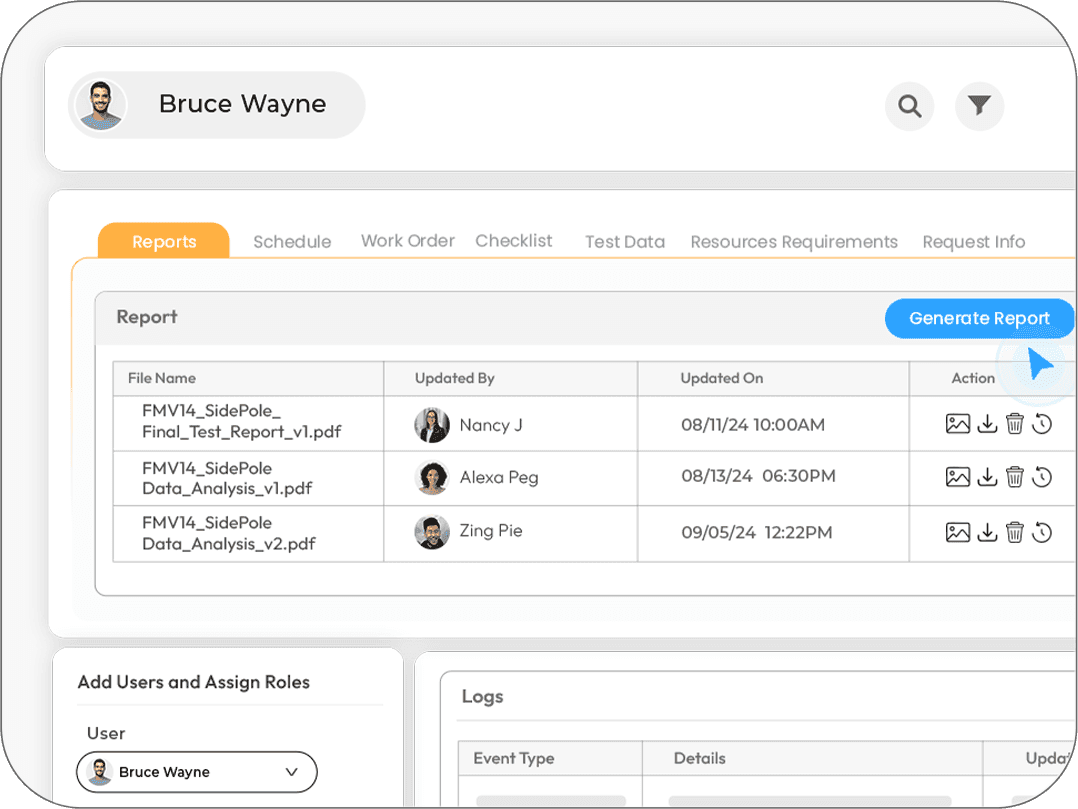Show version history for Data_Analysis_v2.pdf
The height and width of the screenshot is (809, 1078).
tap(1042, 532)
